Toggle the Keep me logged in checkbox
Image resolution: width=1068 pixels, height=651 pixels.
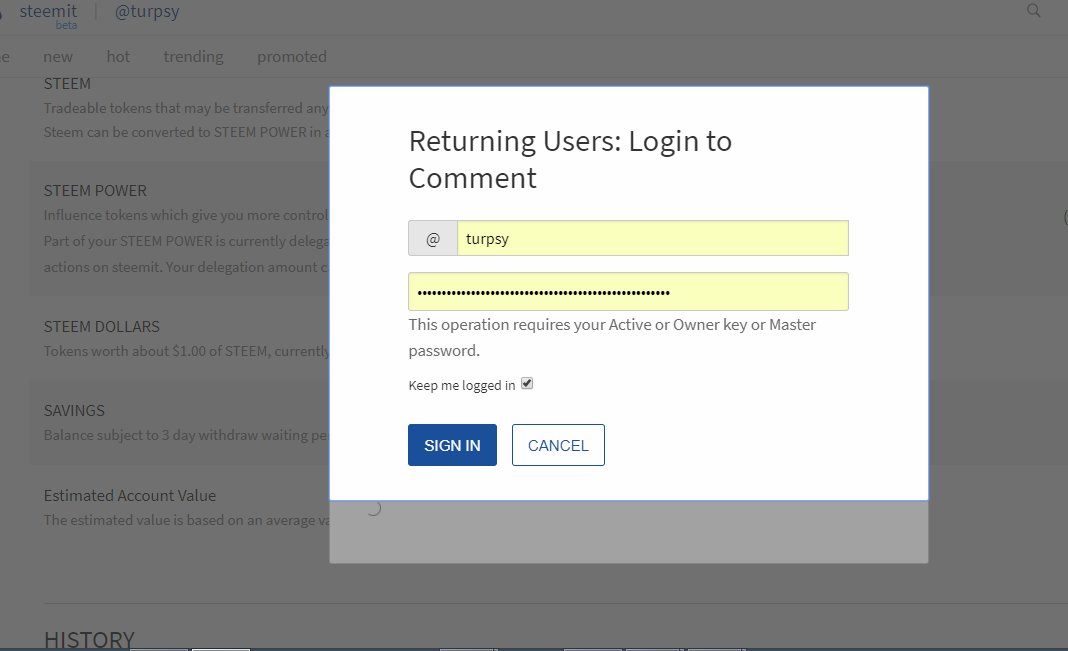click(x=527, y=383)
